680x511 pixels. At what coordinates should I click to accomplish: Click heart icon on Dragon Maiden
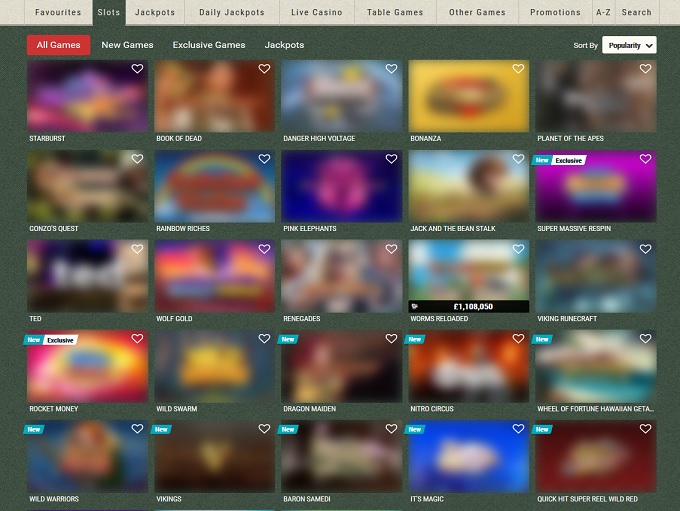[391, 339]
